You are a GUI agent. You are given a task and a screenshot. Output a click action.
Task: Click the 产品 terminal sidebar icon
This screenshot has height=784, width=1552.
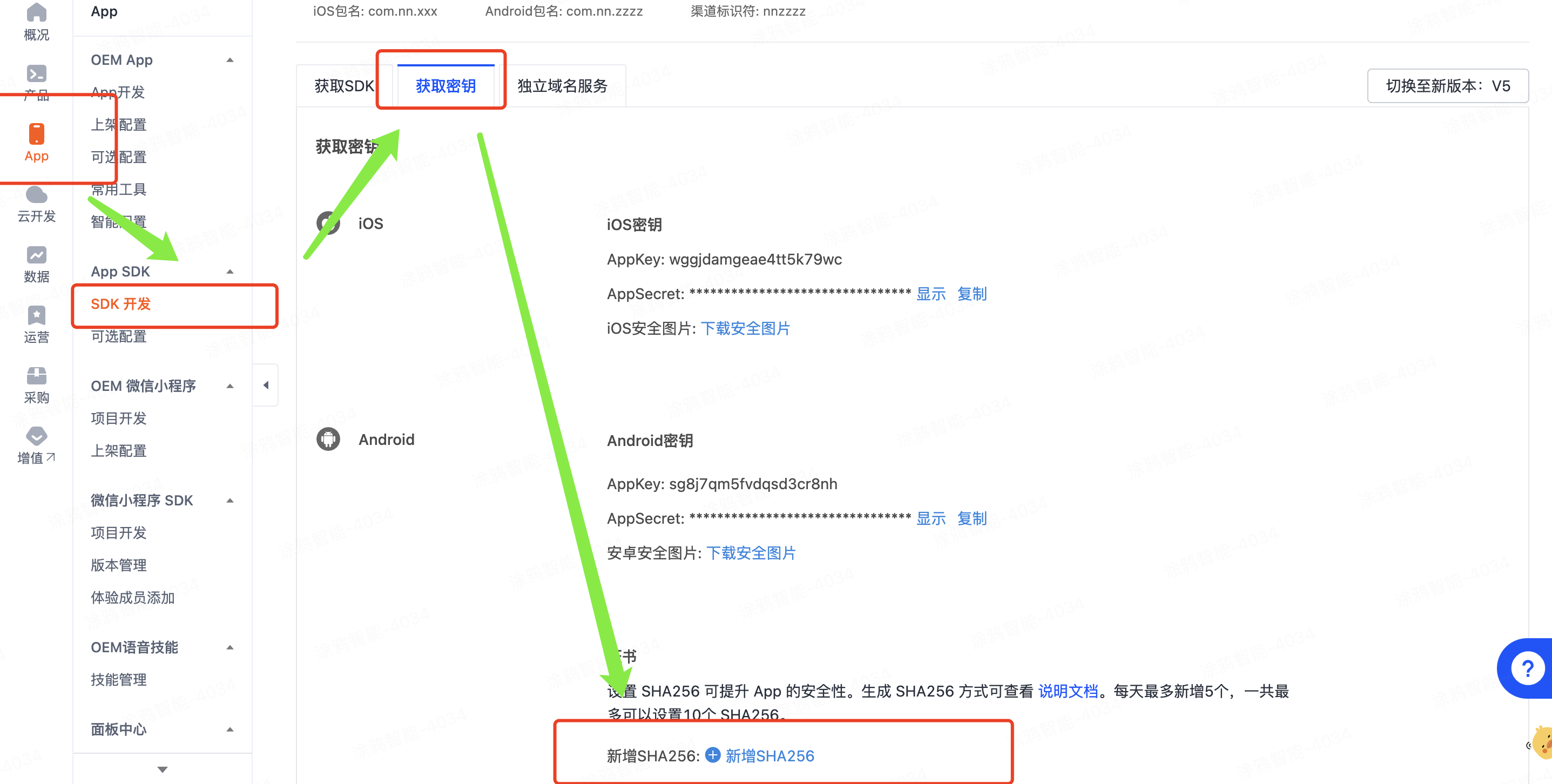coord(36,73)
